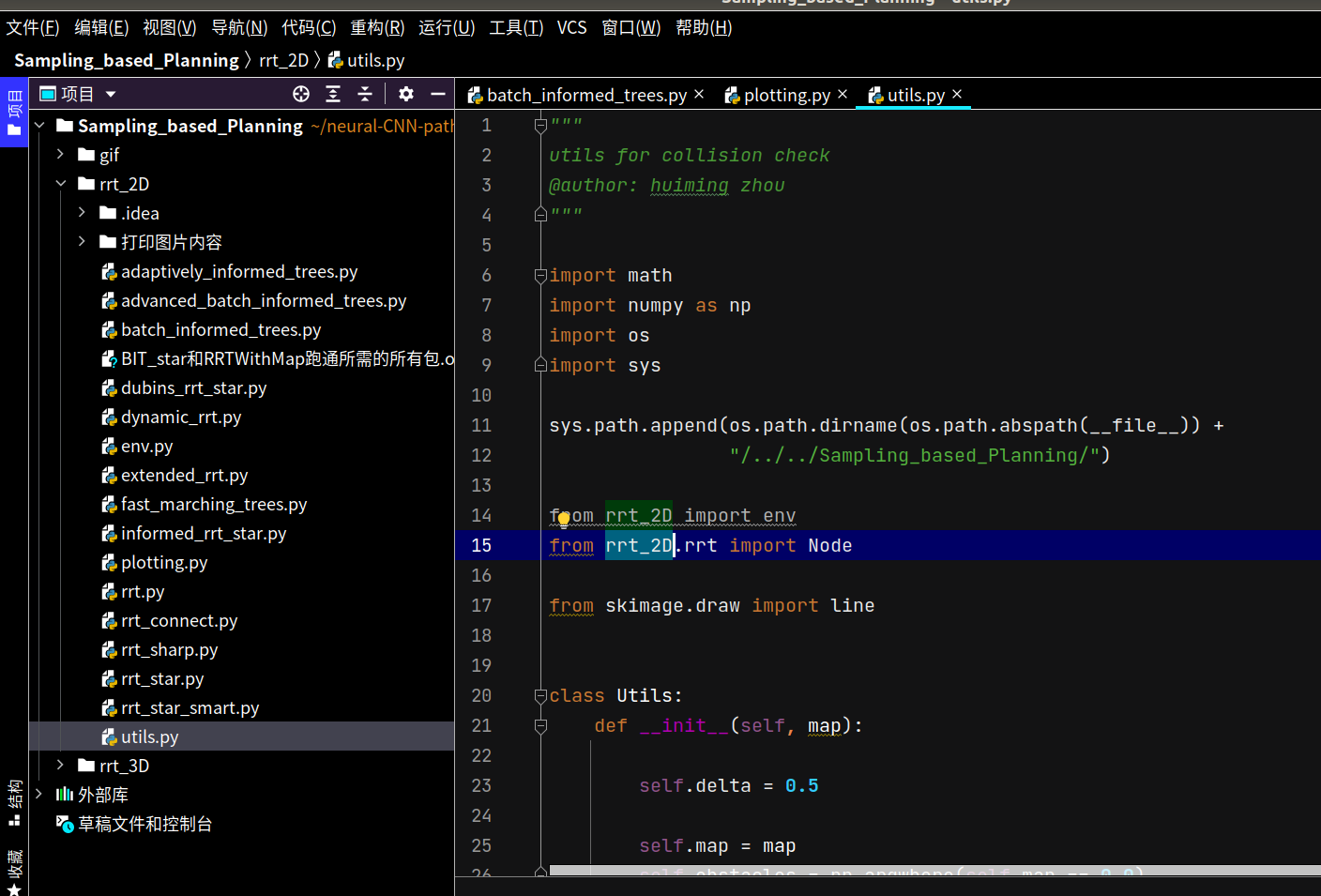Click rrt_2D breadcrumb in navigation bar
Screen dimensions: 1321x896
284,60
